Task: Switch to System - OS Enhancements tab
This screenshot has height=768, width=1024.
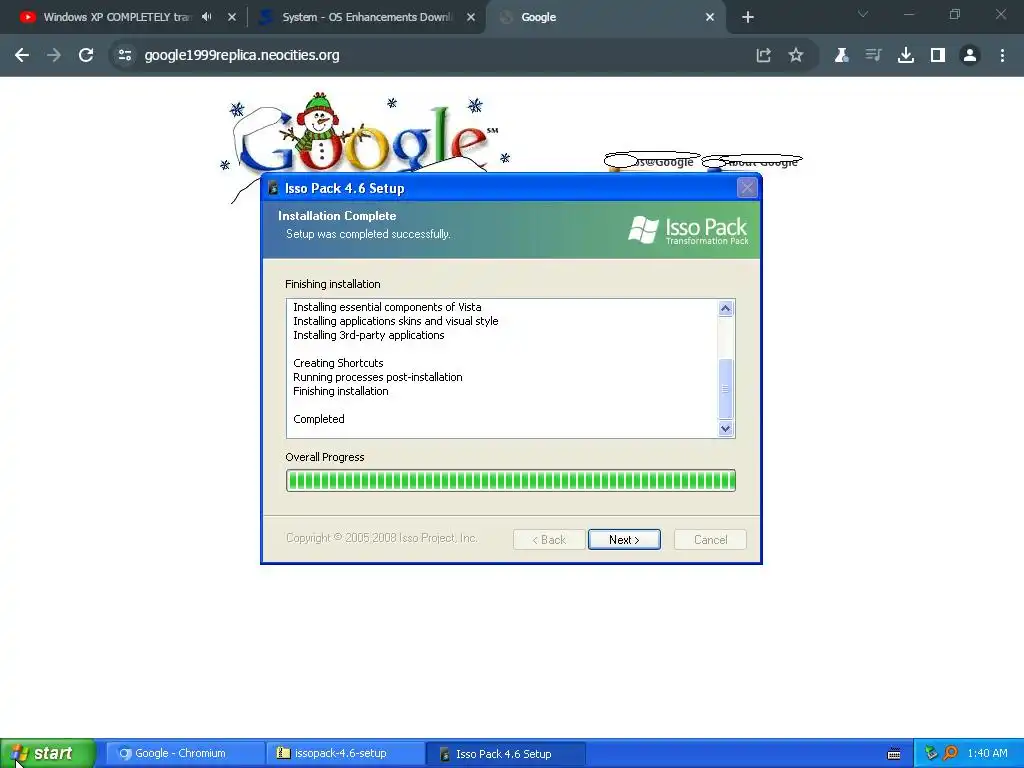Action: pyautogui.click(x=366, y=17)
